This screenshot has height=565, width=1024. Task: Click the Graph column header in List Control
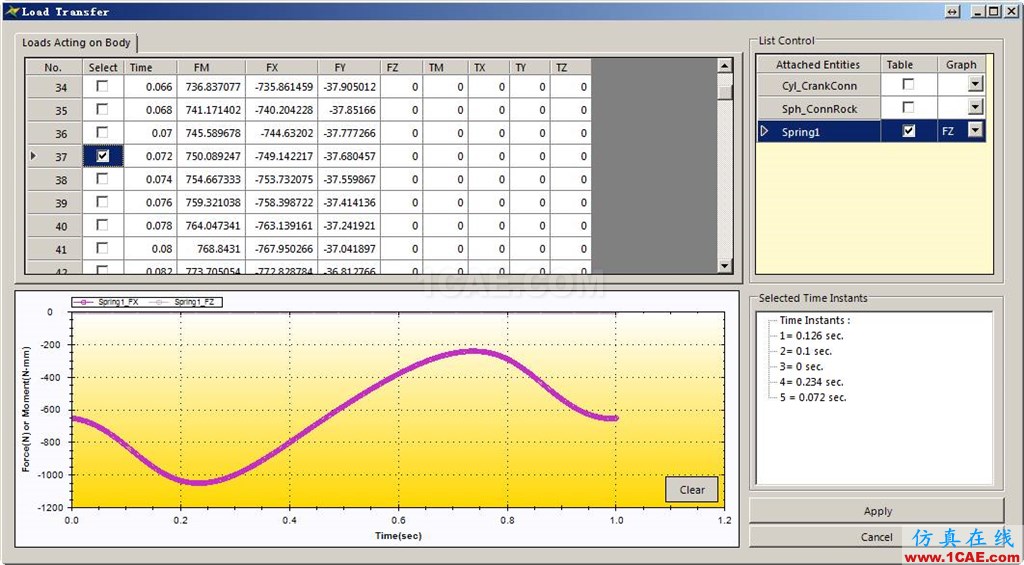coord(961,64)
